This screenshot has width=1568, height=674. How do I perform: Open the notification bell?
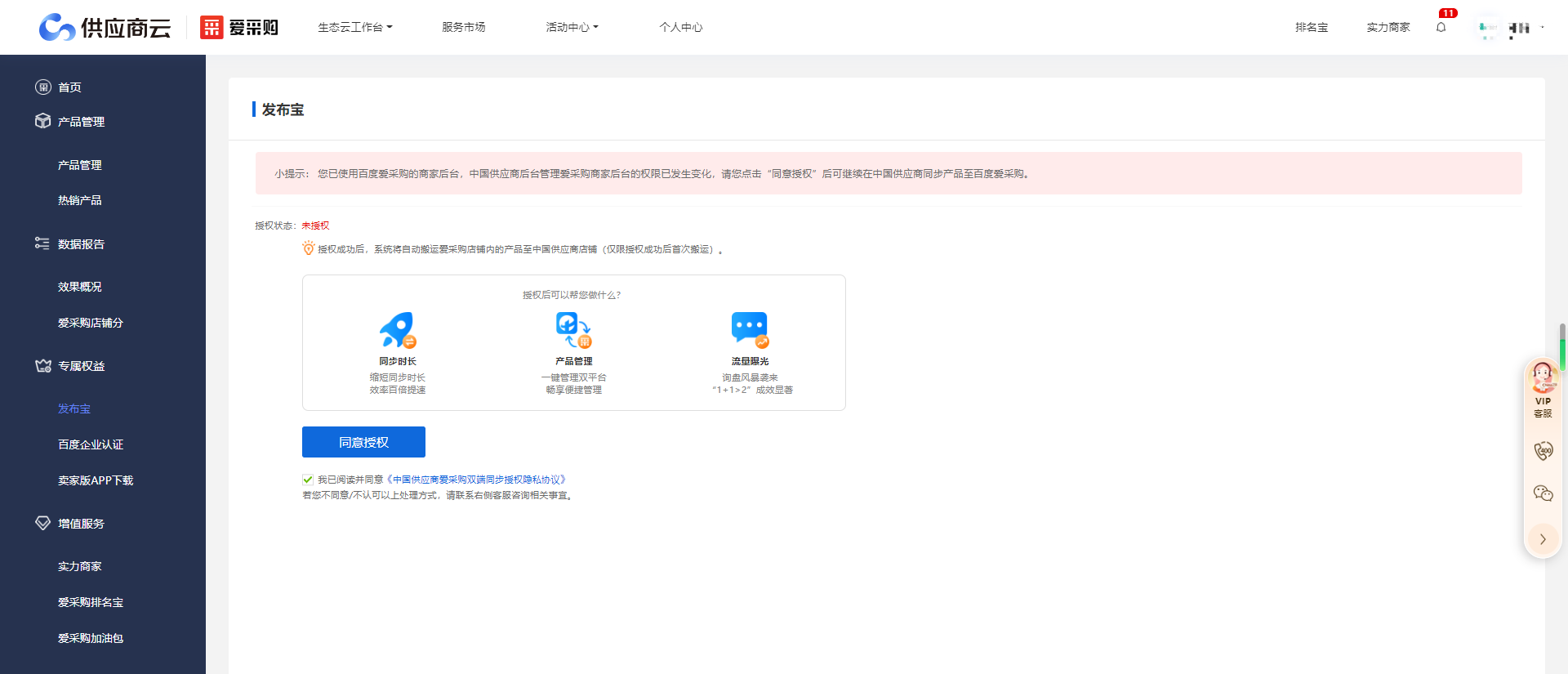pyautogui.click(x=1441, y=27)
